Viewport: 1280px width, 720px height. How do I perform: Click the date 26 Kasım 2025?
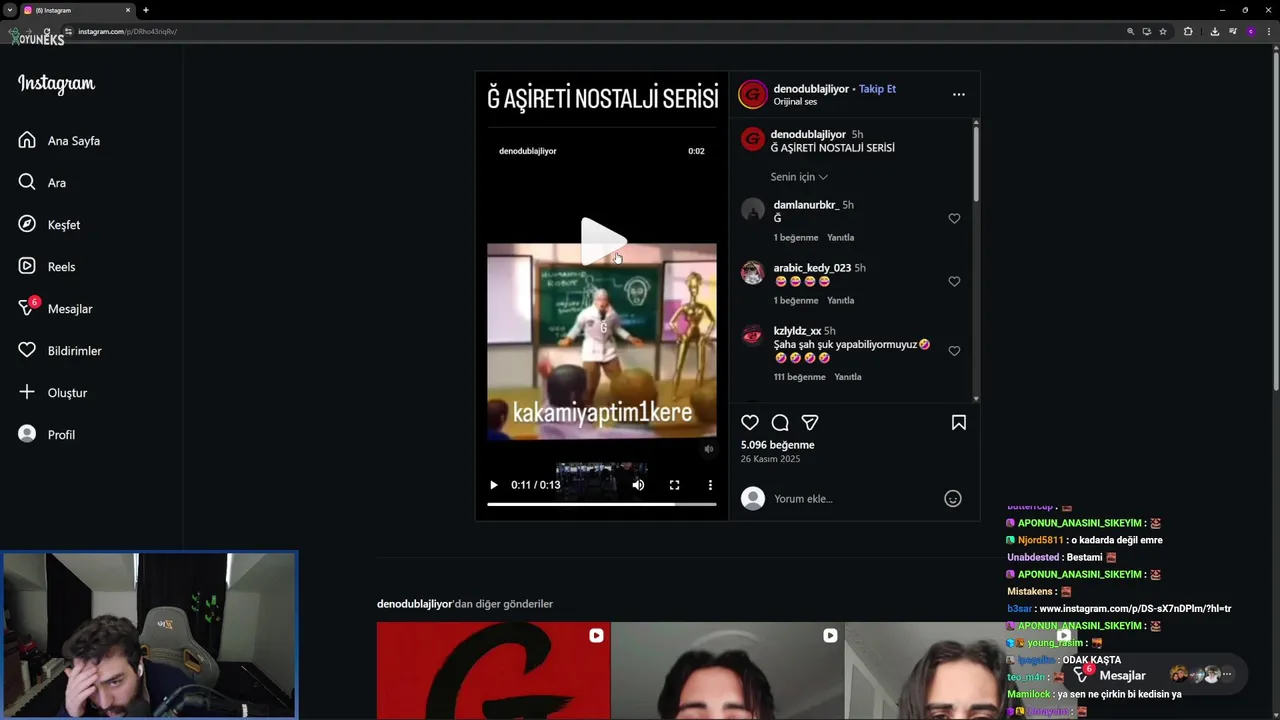[770, 459]
